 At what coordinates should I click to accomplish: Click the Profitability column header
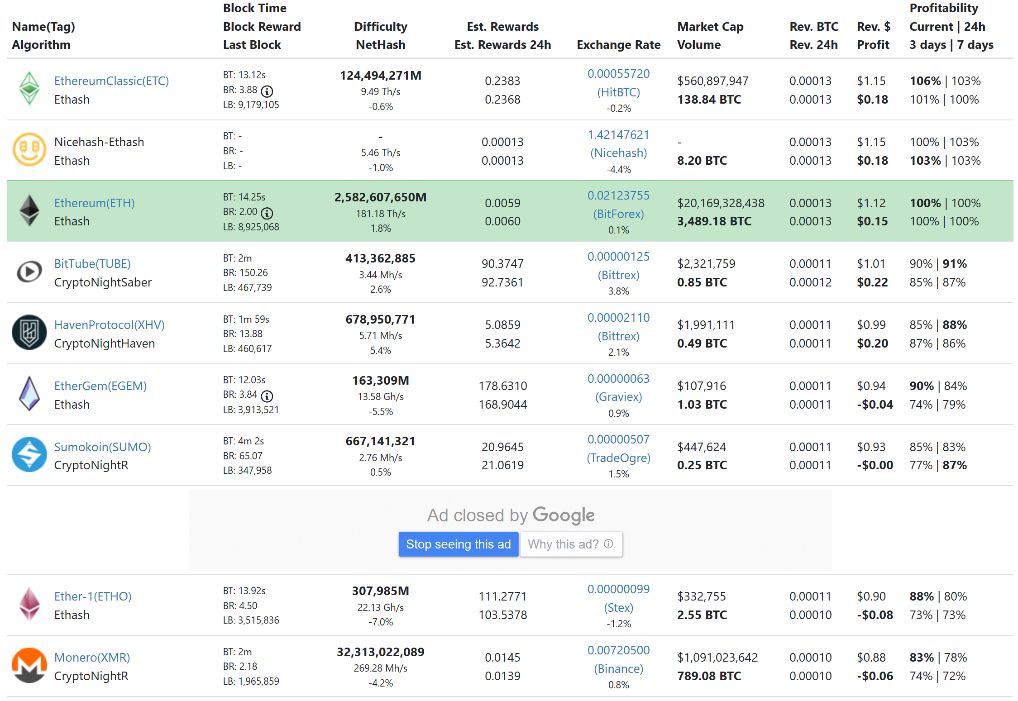(x=943, y=8)
